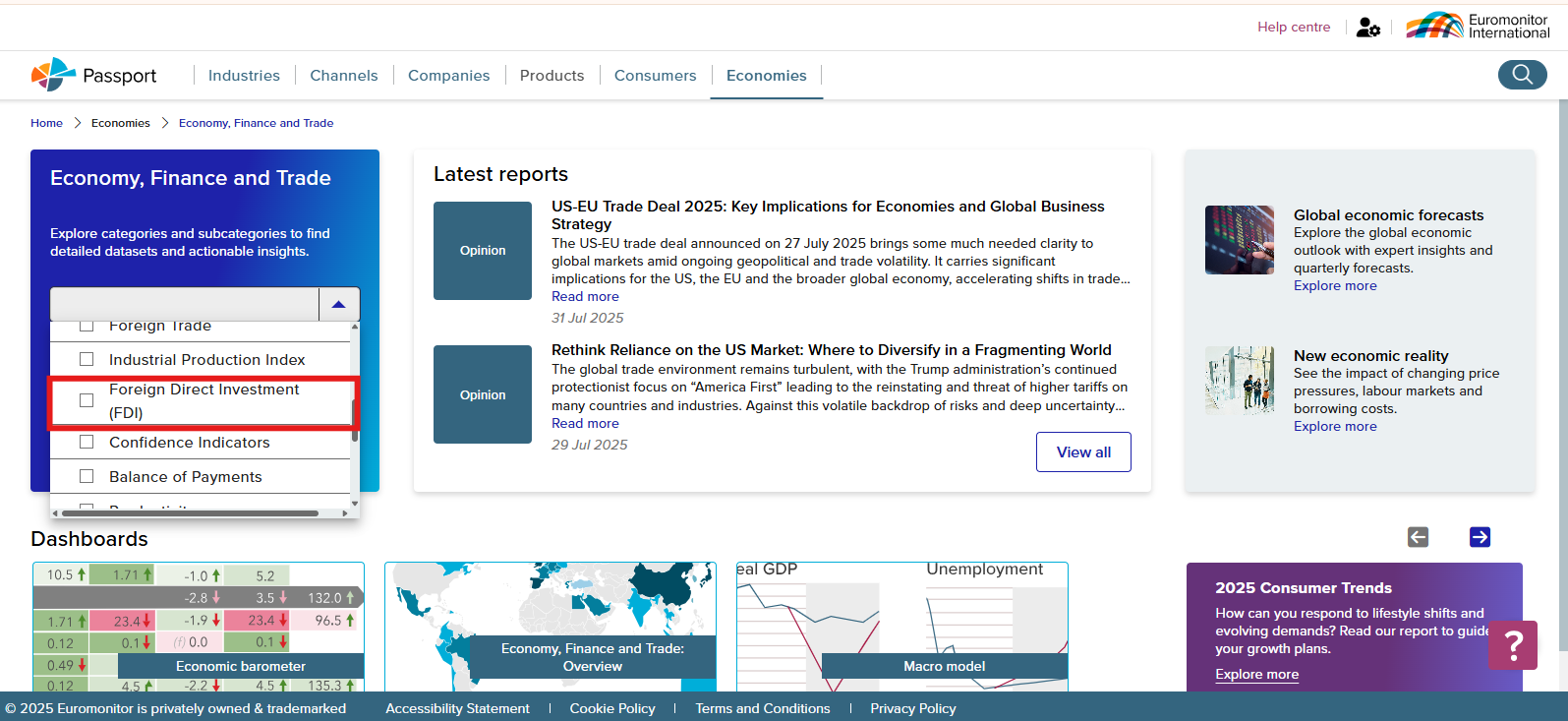Click the Euromonitor International logo

pyautogui.click(x=1478, y=26)
